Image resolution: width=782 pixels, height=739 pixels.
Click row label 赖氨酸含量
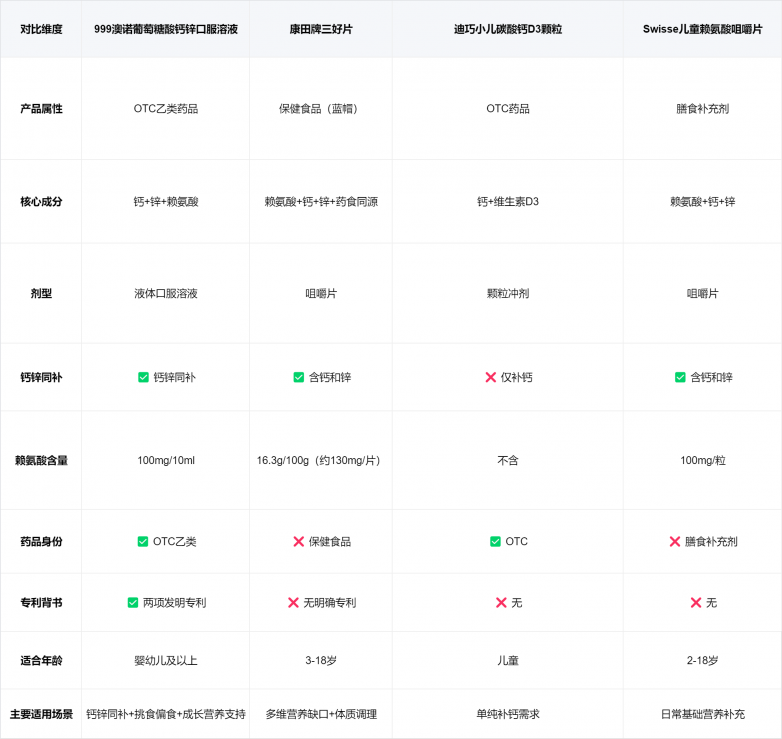(x=41, y=460)
